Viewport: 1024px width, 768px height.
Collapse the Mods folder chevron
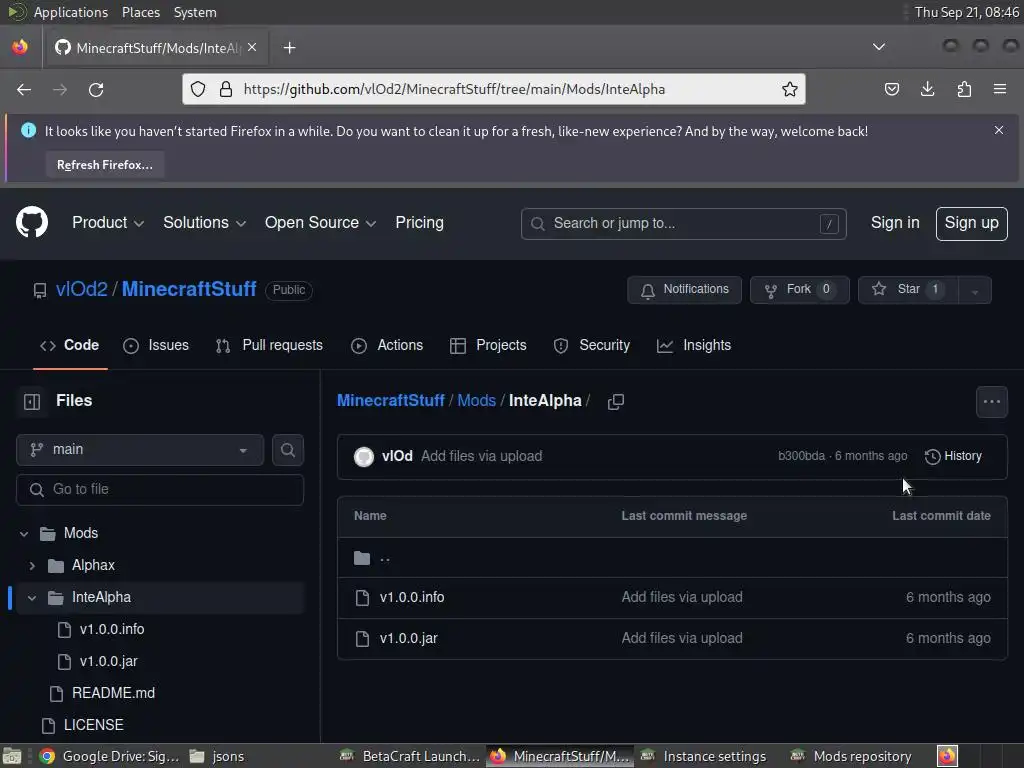pos(24,534)
